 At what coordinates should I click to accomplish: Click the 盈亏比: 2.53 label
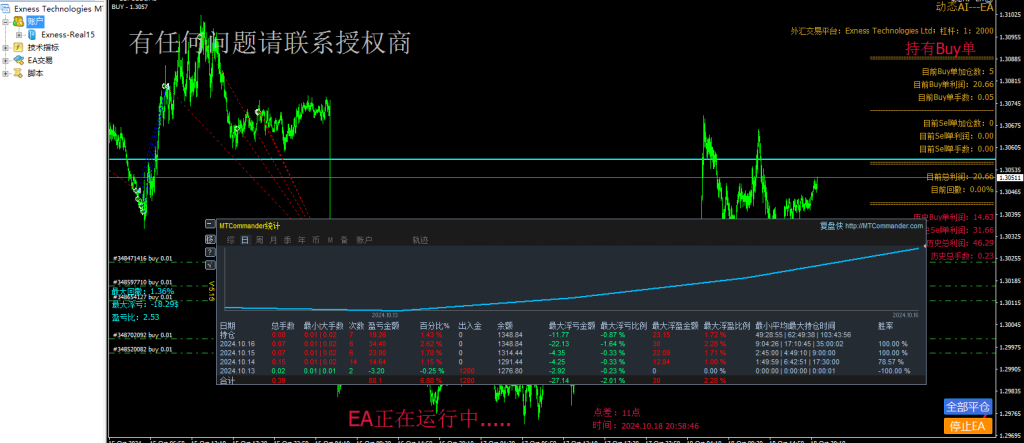136,317
